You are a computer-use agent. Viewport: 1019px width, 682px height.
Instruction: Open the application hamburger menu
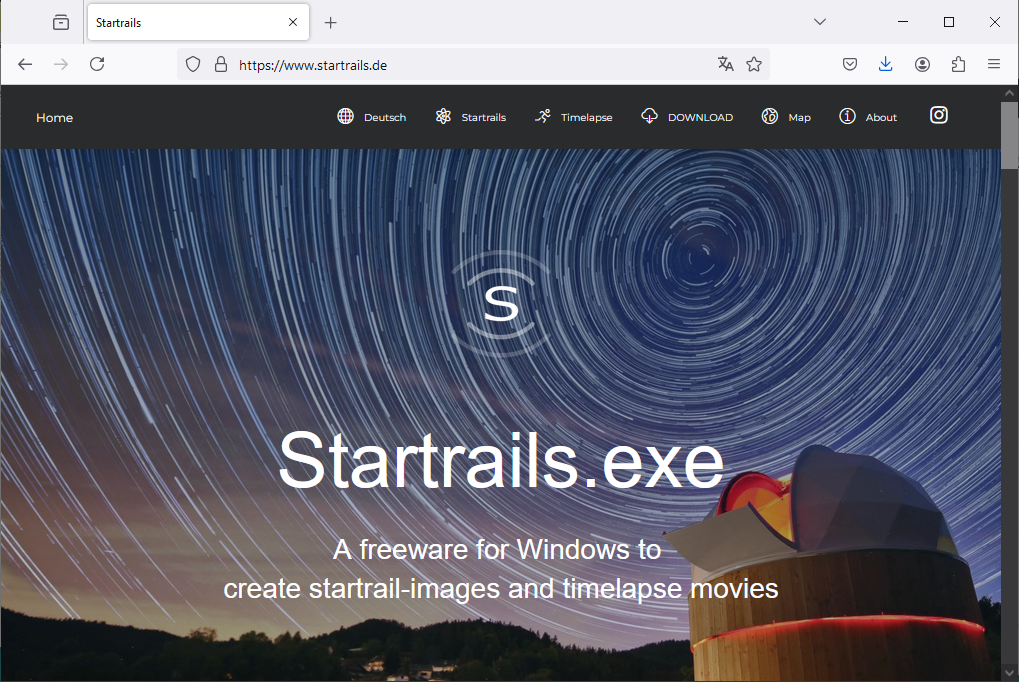point(994,64)
